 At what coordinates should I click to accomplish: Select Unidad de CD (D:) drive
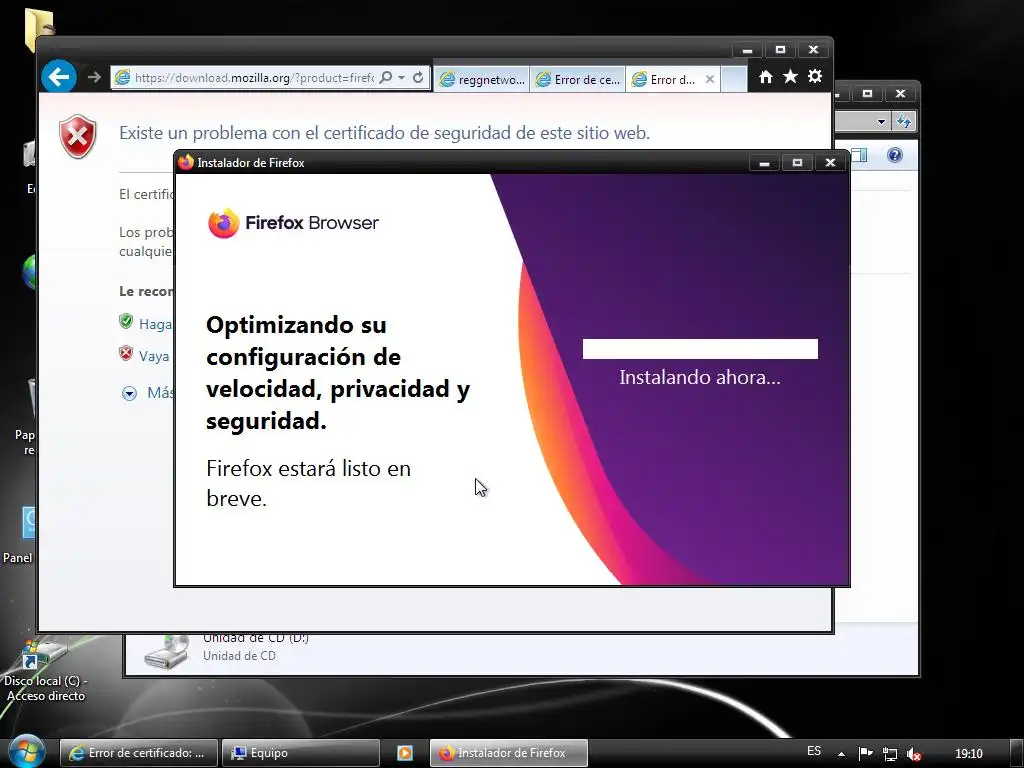(227, 648)
